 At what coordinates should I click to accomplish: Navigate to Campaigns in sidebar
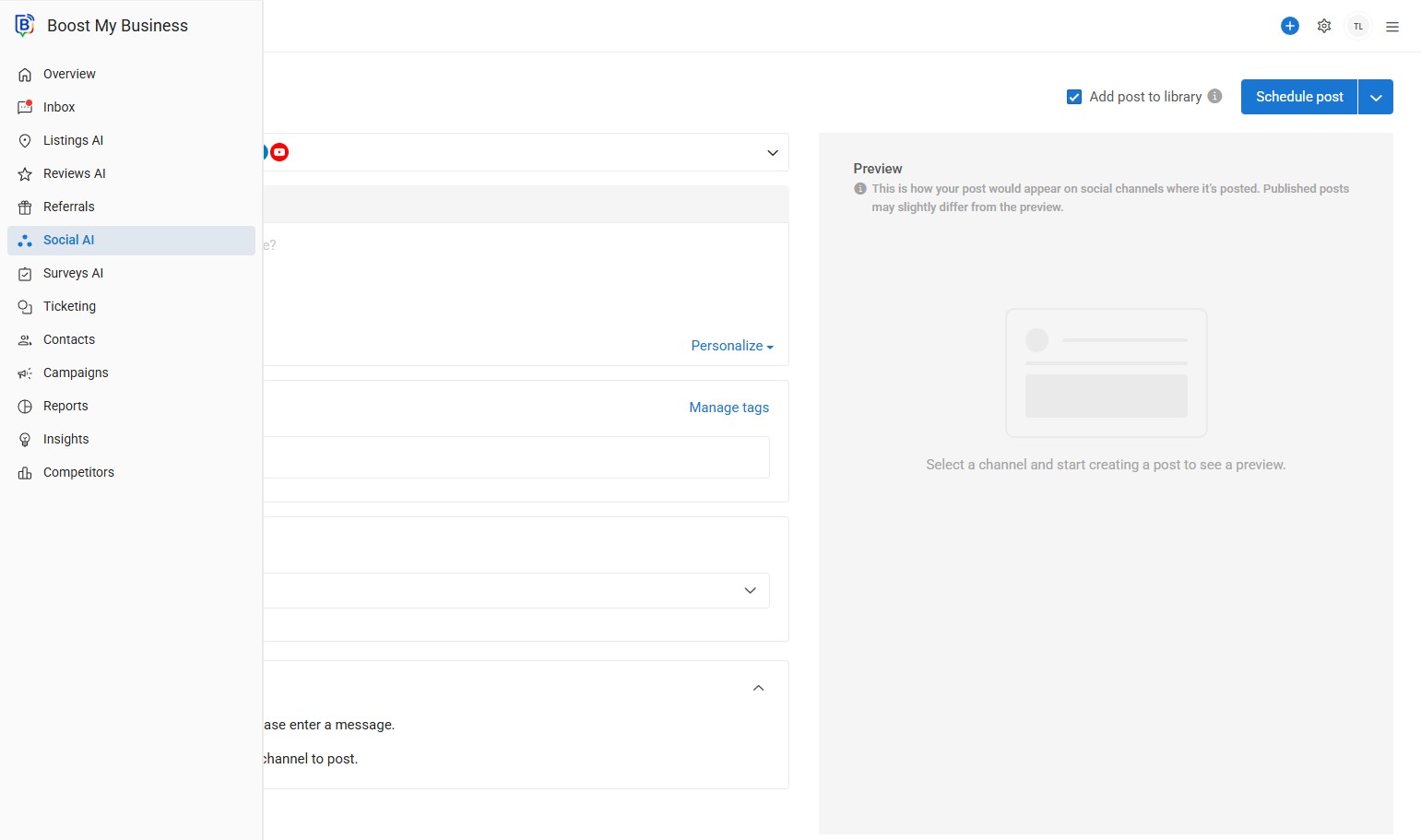coord(76,373)
